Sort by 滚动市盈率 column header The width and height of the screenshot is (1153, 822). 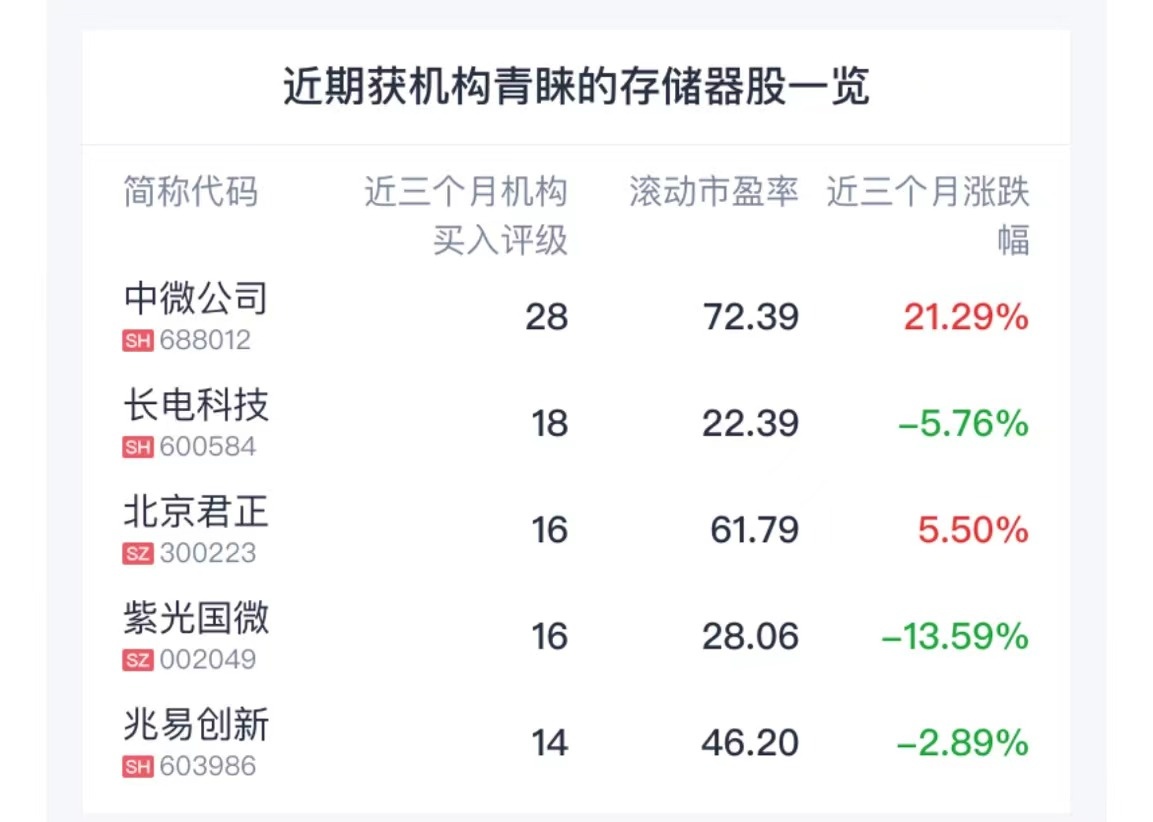tap(714, 192)
